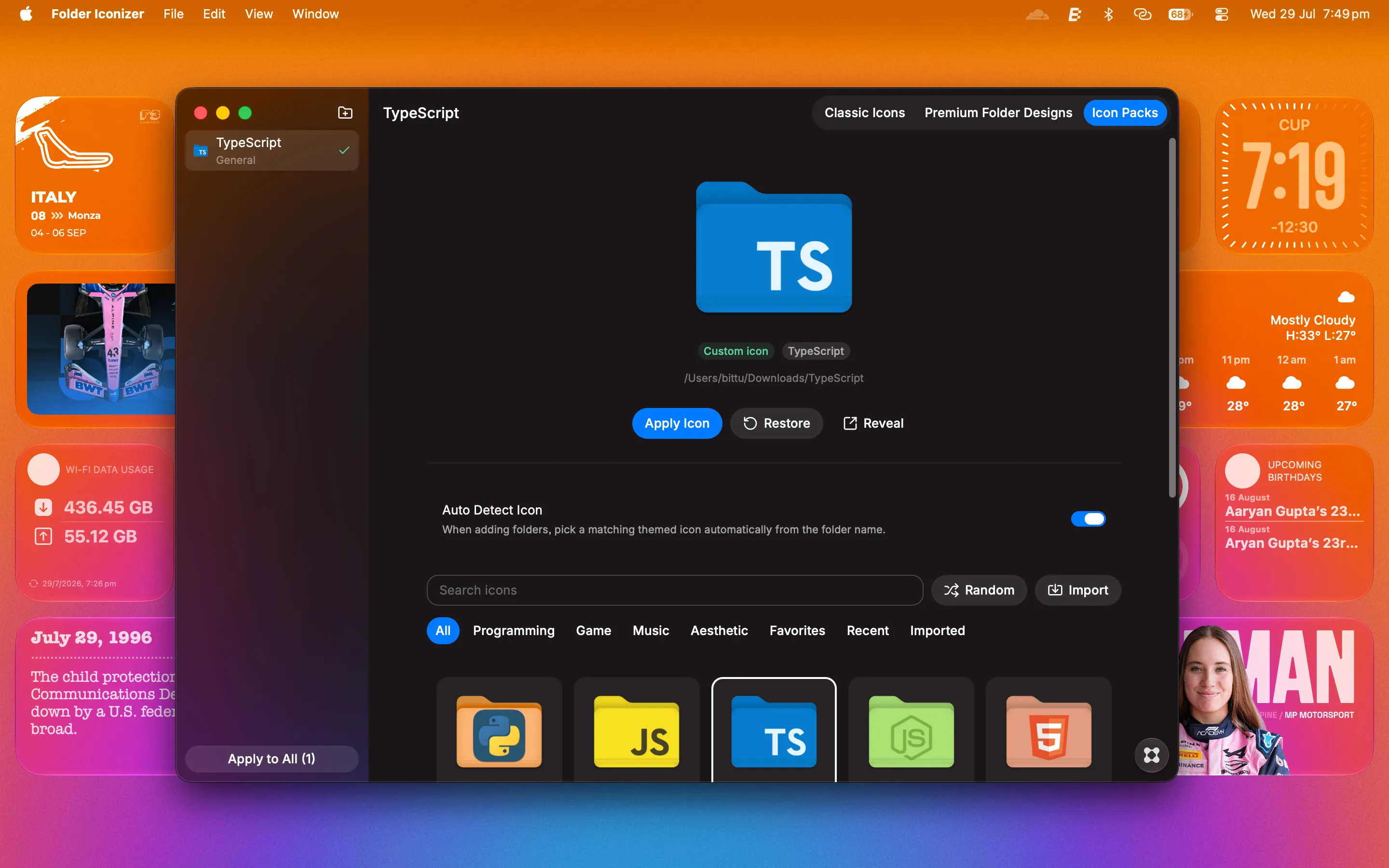Show Imported icons

pyautogui.click(x=937, y=630)
